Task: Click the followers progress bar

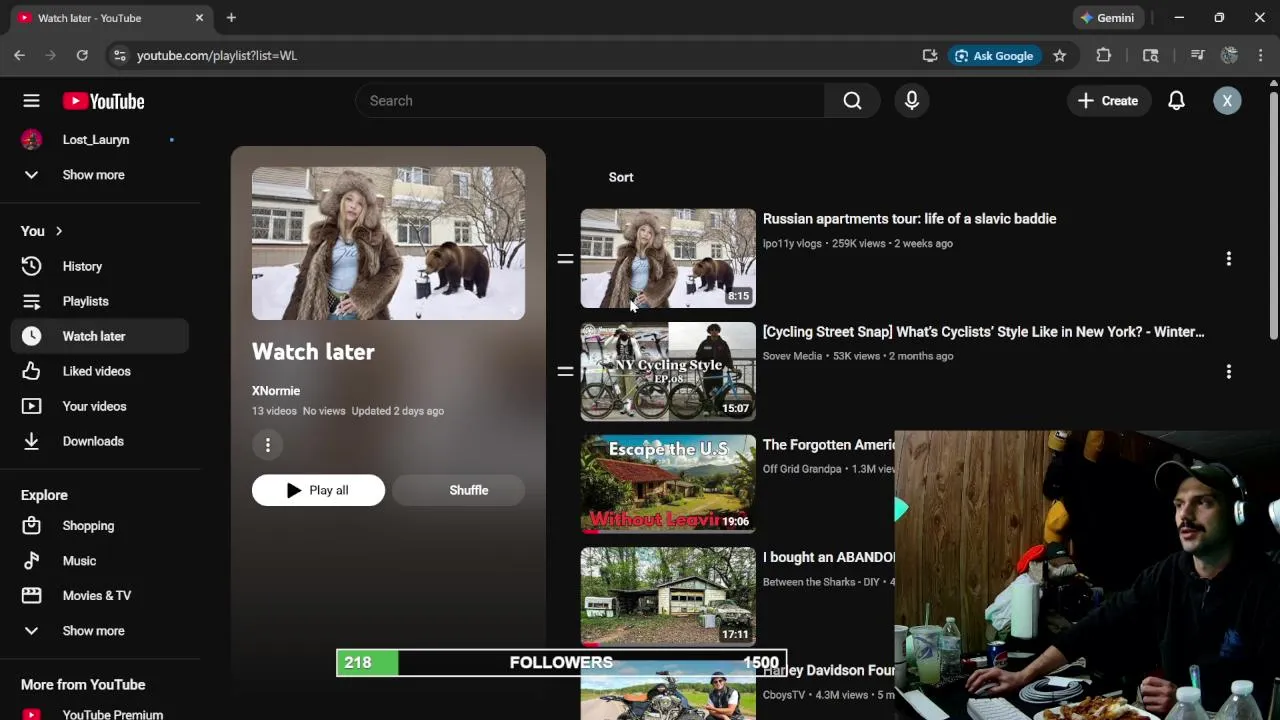Action: (561, 662)
